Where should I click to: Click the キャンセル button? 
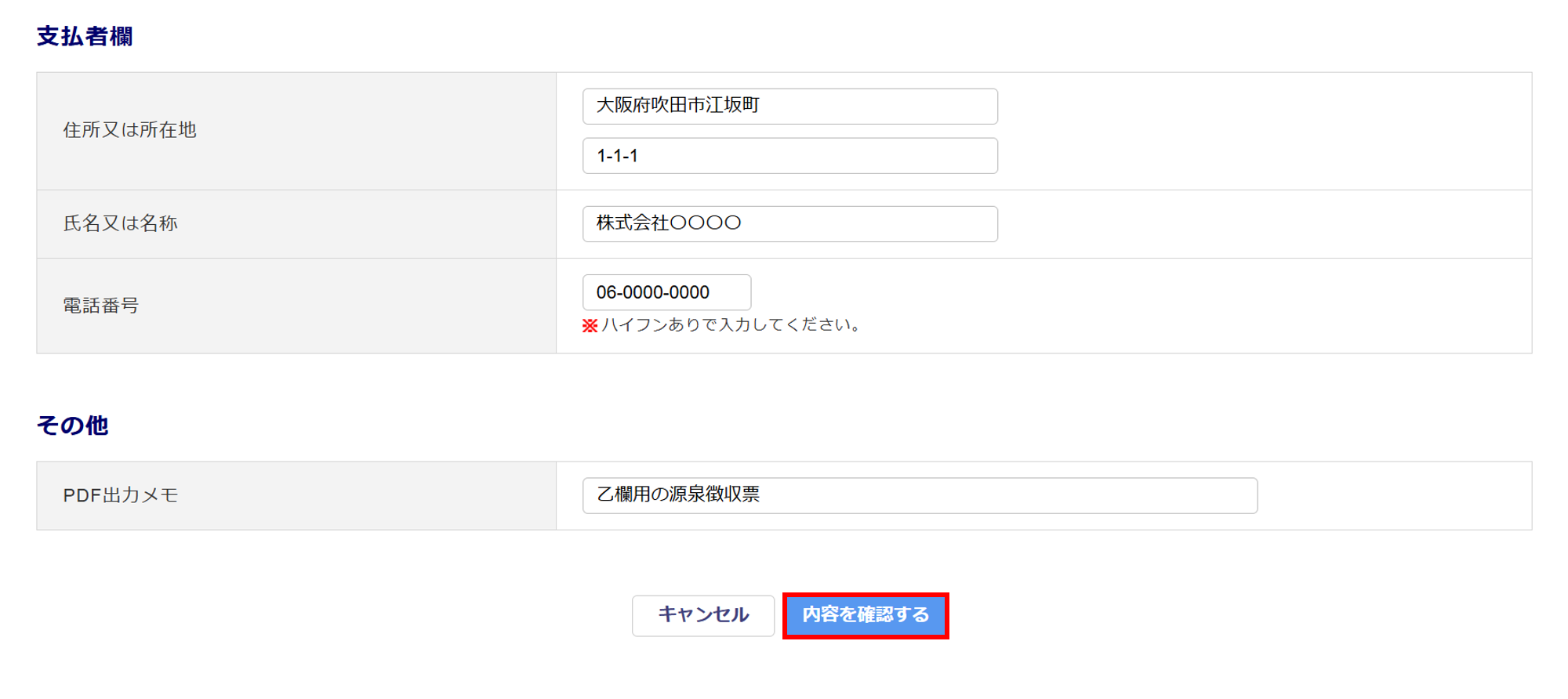click(x=703, y=615)
